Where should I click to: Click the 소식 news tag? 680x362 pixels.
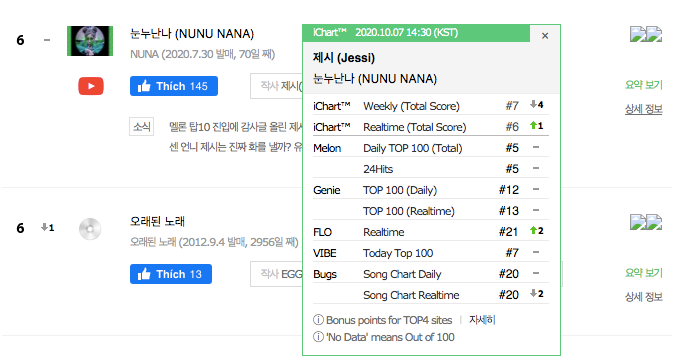pyautogui.click(x=141, y=127)
